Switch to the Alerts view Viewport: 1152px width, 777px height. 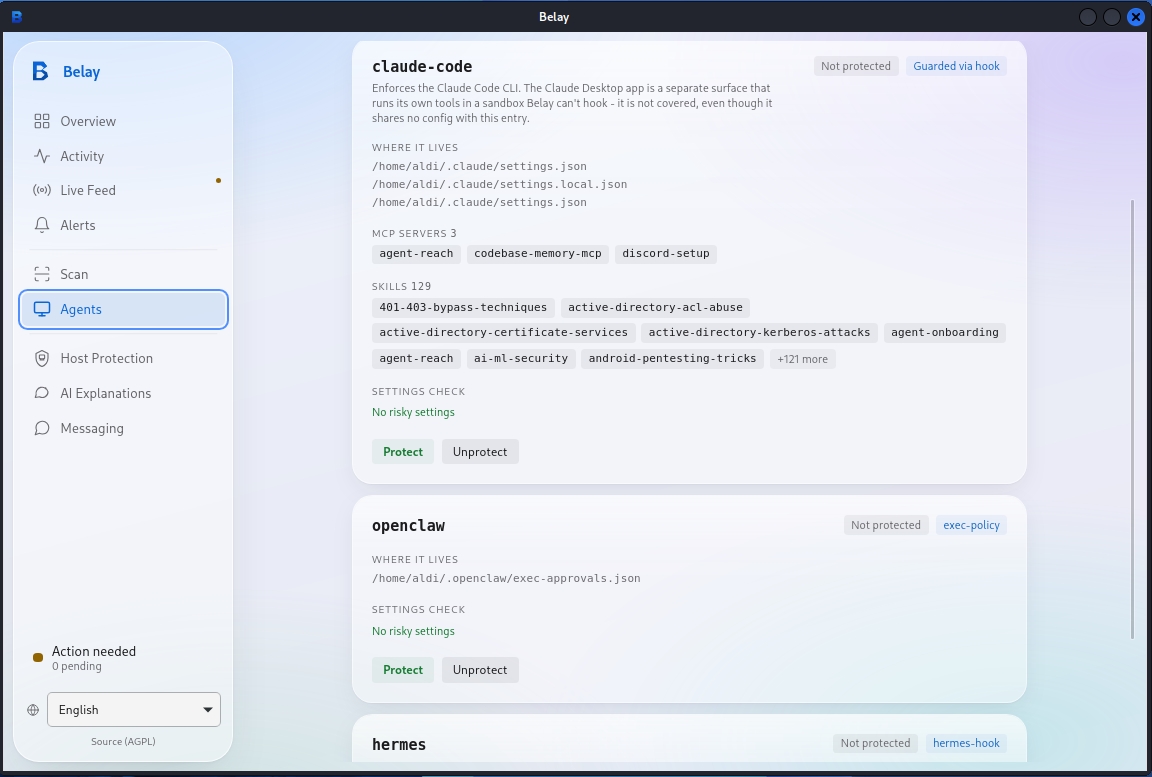coord(123,225)
